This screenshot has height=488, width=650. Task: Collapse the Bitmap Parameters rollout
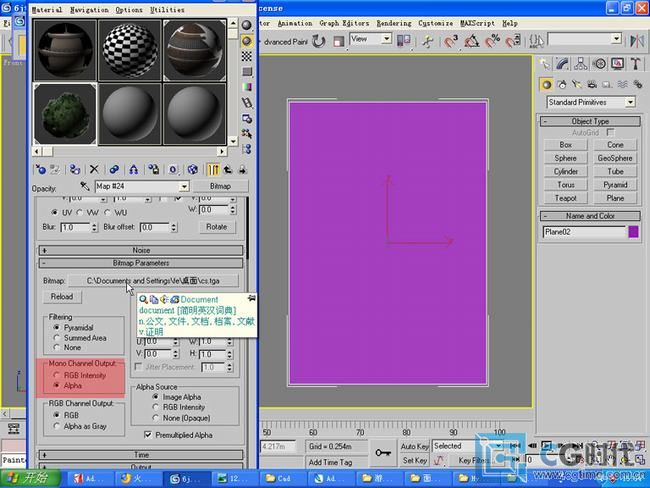(141, 263)
